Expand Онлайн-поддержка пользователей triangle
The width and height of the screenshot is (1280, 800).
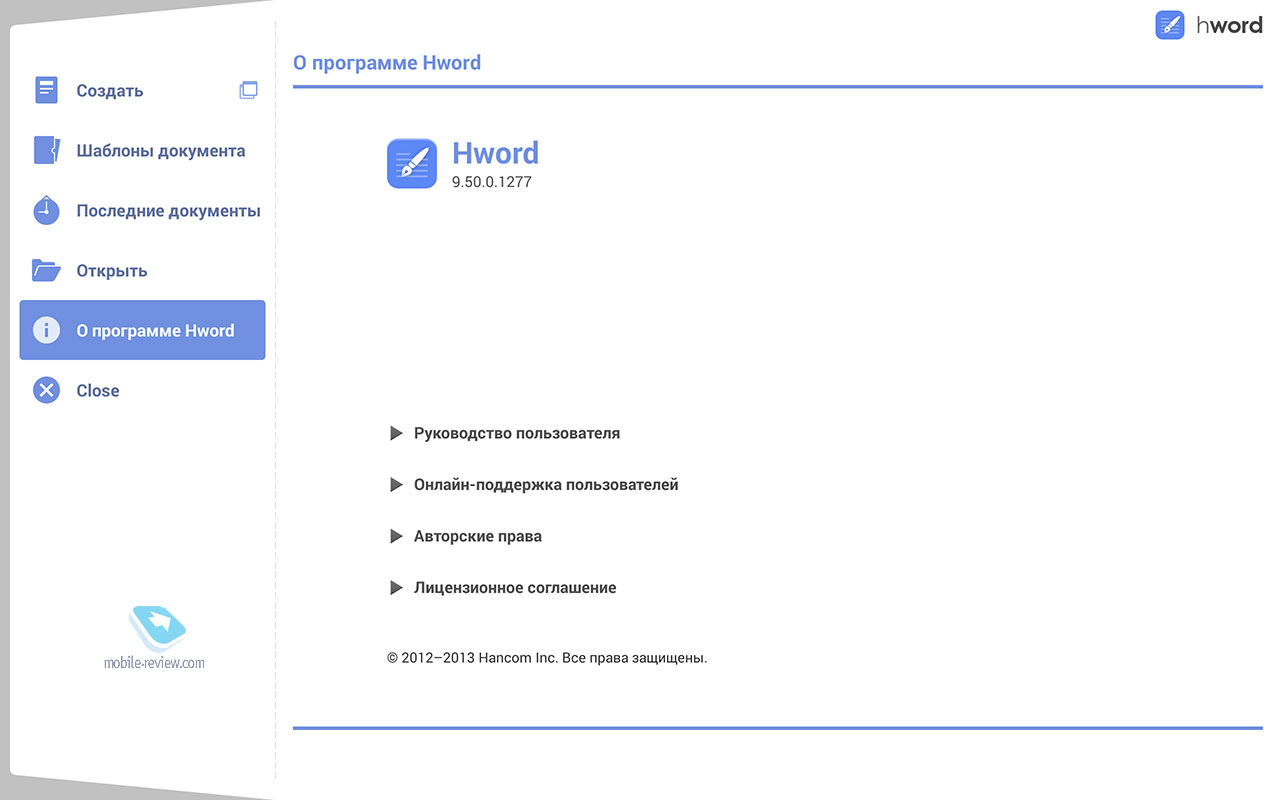396,484
